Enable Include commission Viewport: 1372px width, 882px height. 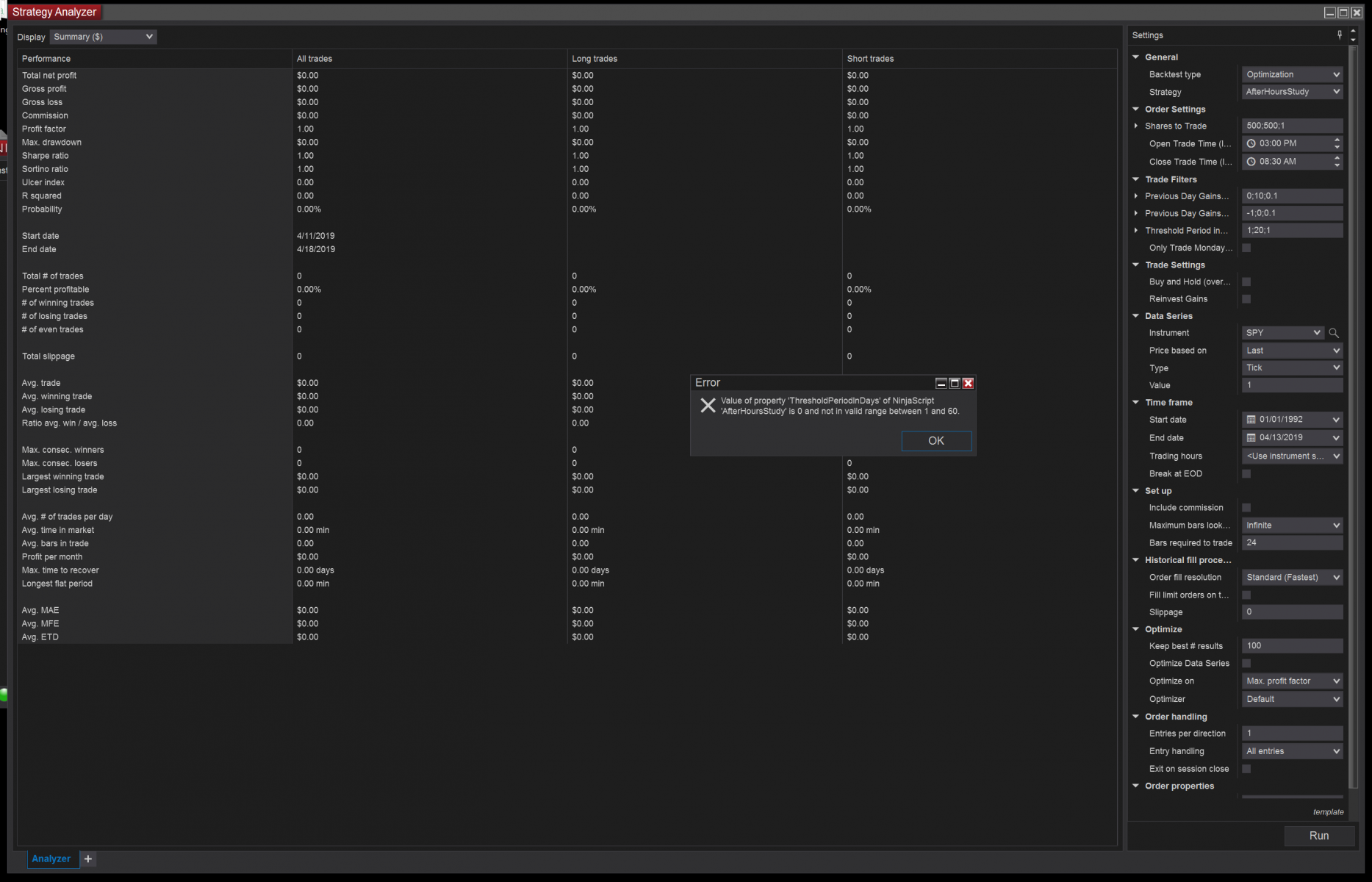pos(1246,508)
